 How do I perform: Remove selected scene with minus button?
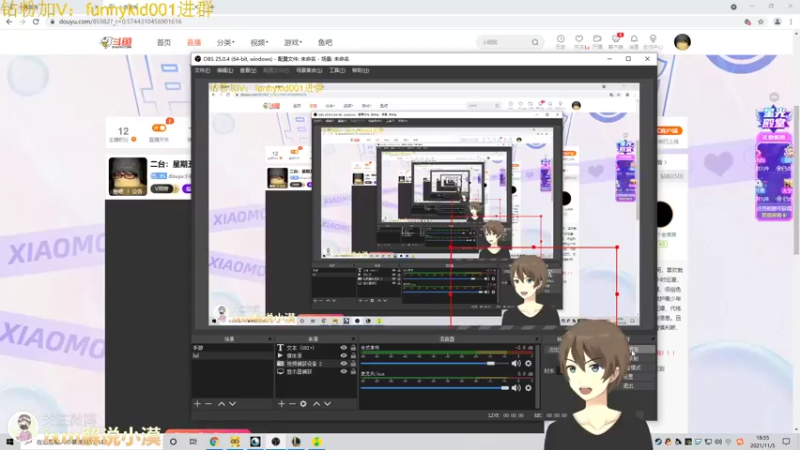pyautogui.click(x=208, y=404)
